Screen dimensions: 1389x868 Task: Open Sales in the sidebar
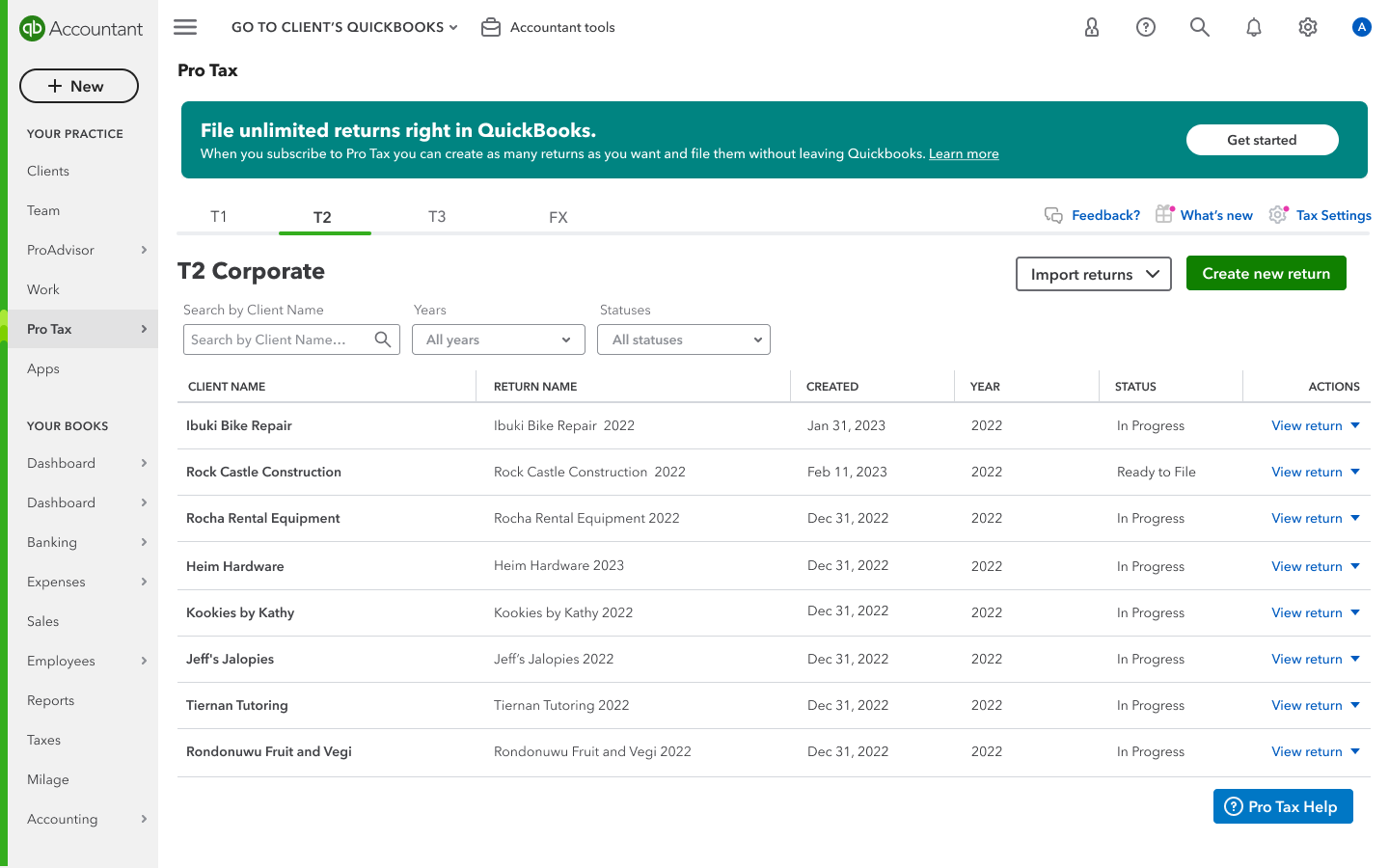pyautogui.click(x=43, y=621)
